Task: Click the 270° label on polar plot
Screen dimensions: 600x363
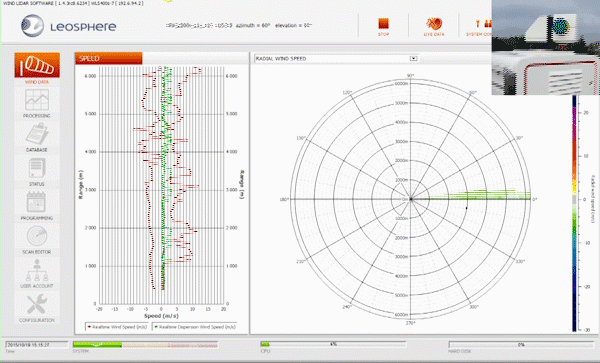Action: click(x=411, y=323)
